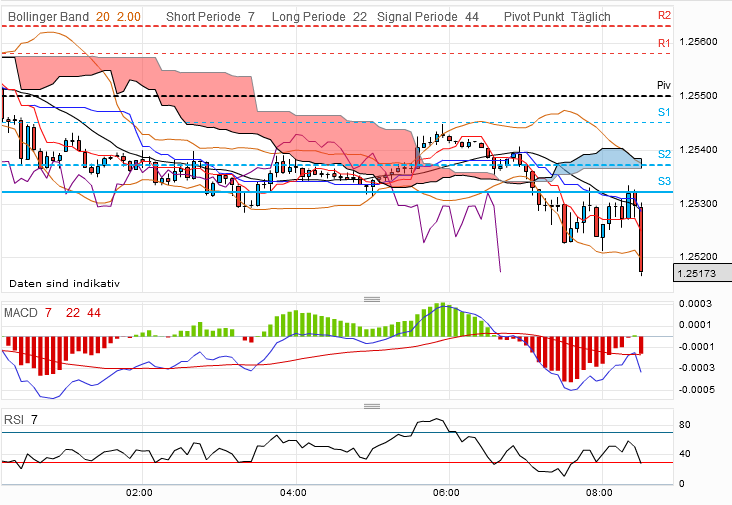
Task: Click the RSI panel title
Action: (x=14, y=420)
